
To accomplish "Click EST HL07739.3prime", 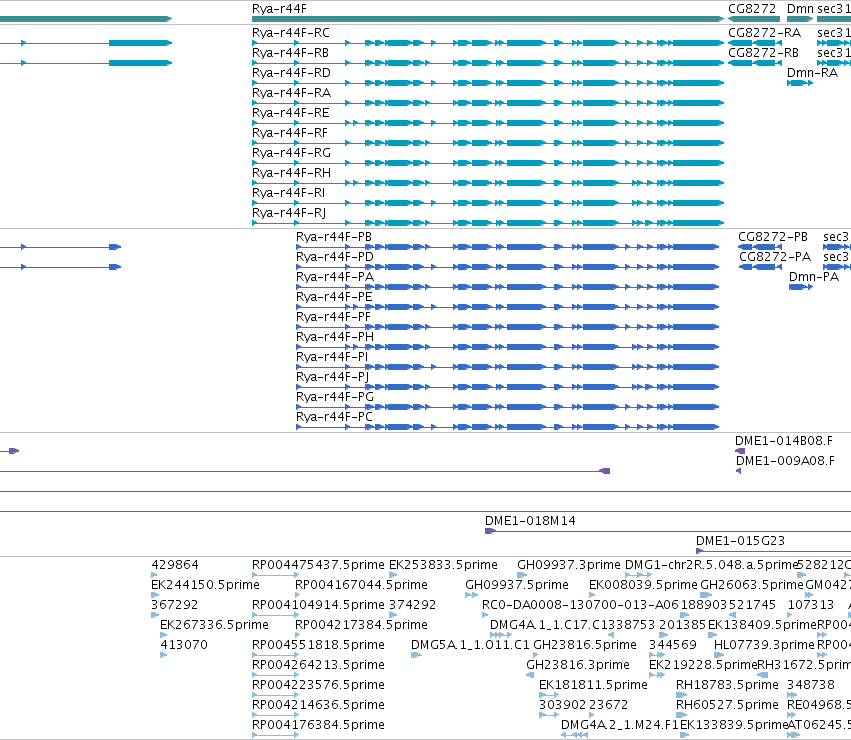I will (x=764, y=646).
